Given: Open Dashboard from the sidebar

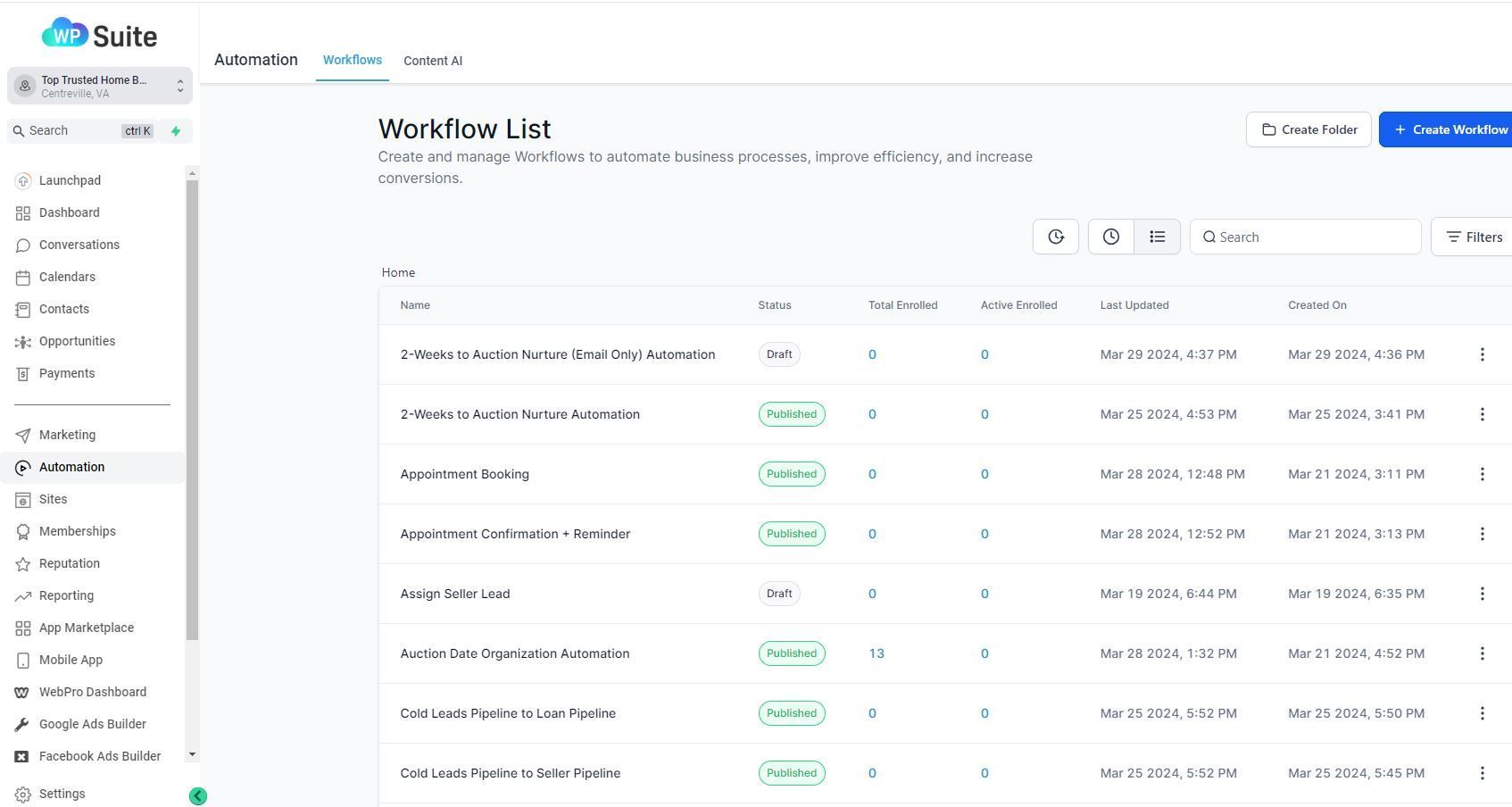Looking at the screenshot, I should (70, 212).
